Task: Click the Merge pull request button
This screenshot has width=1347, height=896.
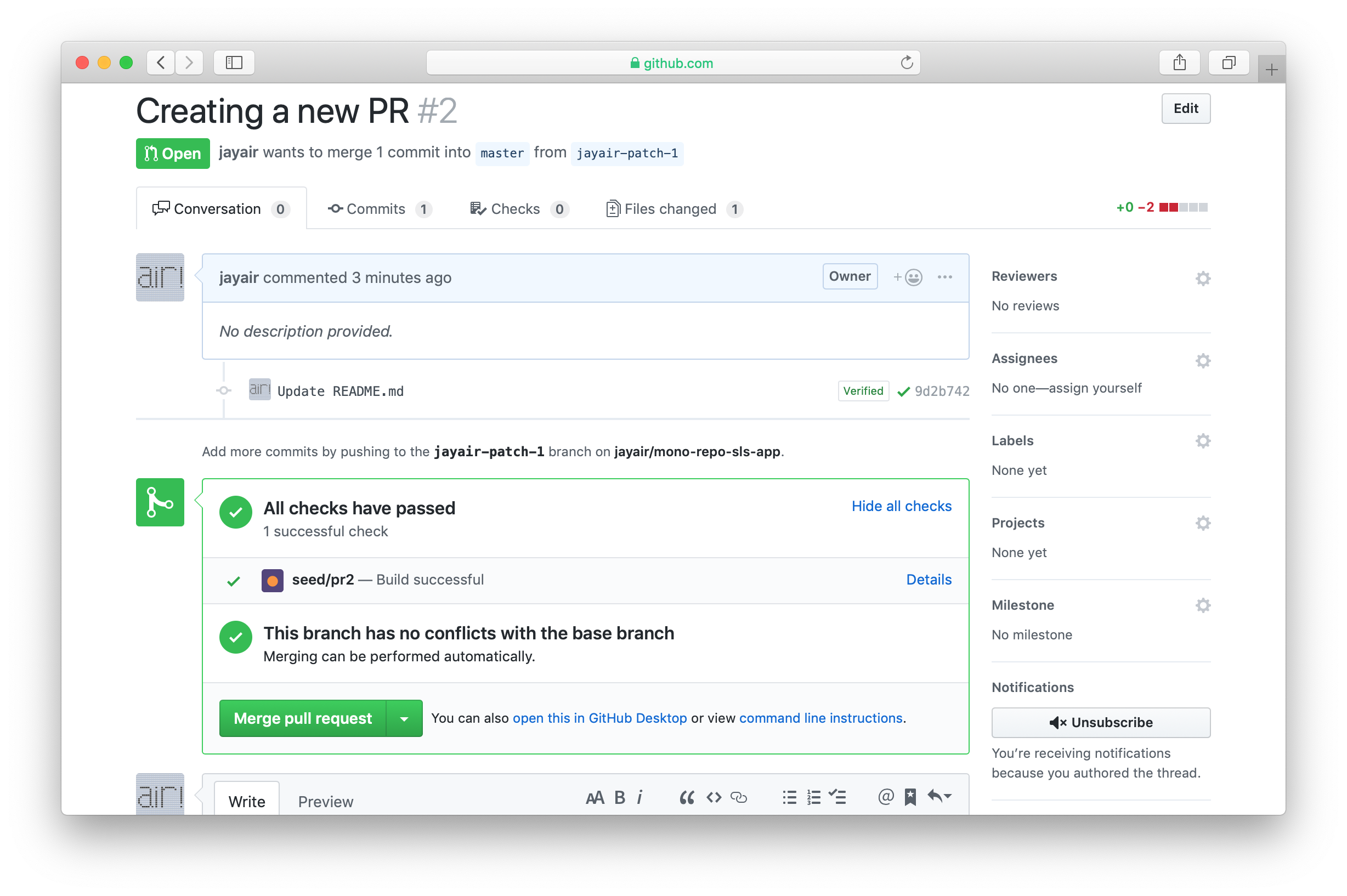Action: coord(302,718)
